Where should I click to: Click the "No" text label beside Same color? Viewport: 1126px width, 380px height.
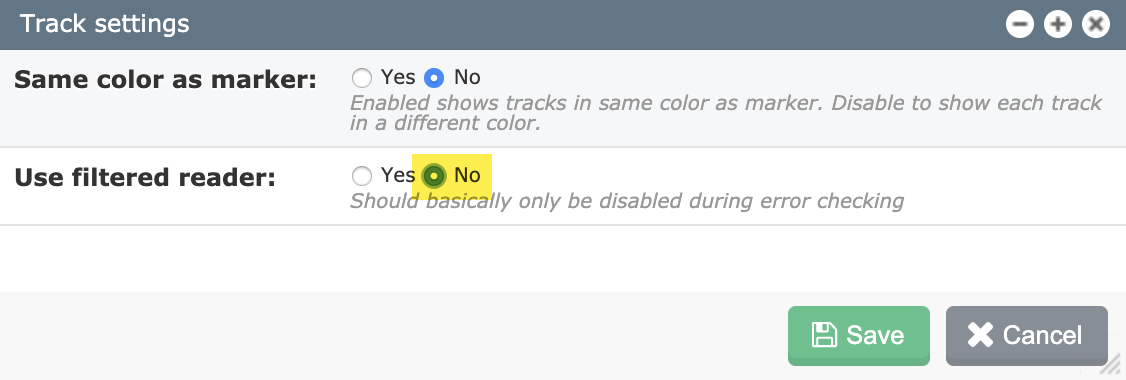click(x=467, y=76)
